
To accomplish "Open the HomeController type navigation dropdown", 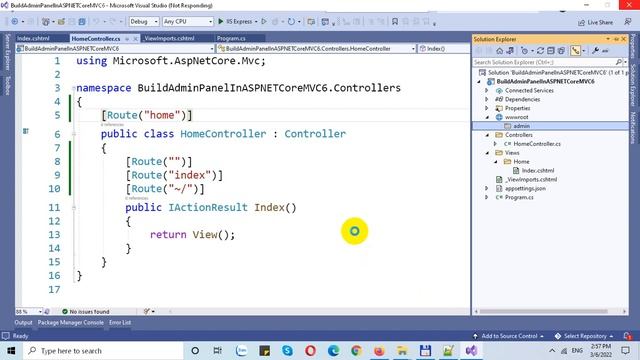I will coord(316,49).
